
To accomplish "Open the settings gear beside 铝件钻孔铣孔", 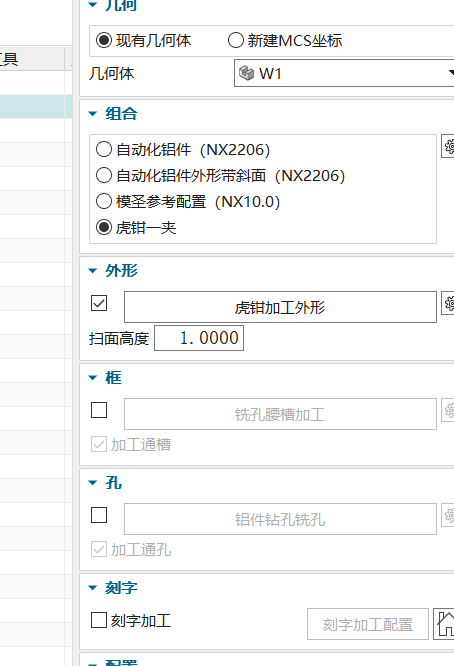I will click(x=448, y=515).
